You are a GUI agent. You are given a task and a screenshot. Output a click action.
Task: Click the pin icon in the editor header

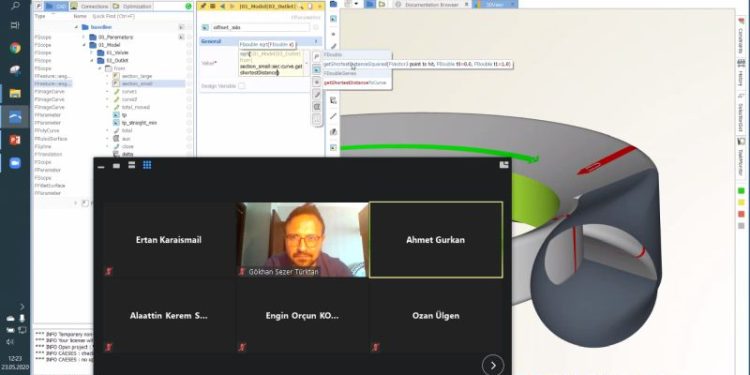203,6
